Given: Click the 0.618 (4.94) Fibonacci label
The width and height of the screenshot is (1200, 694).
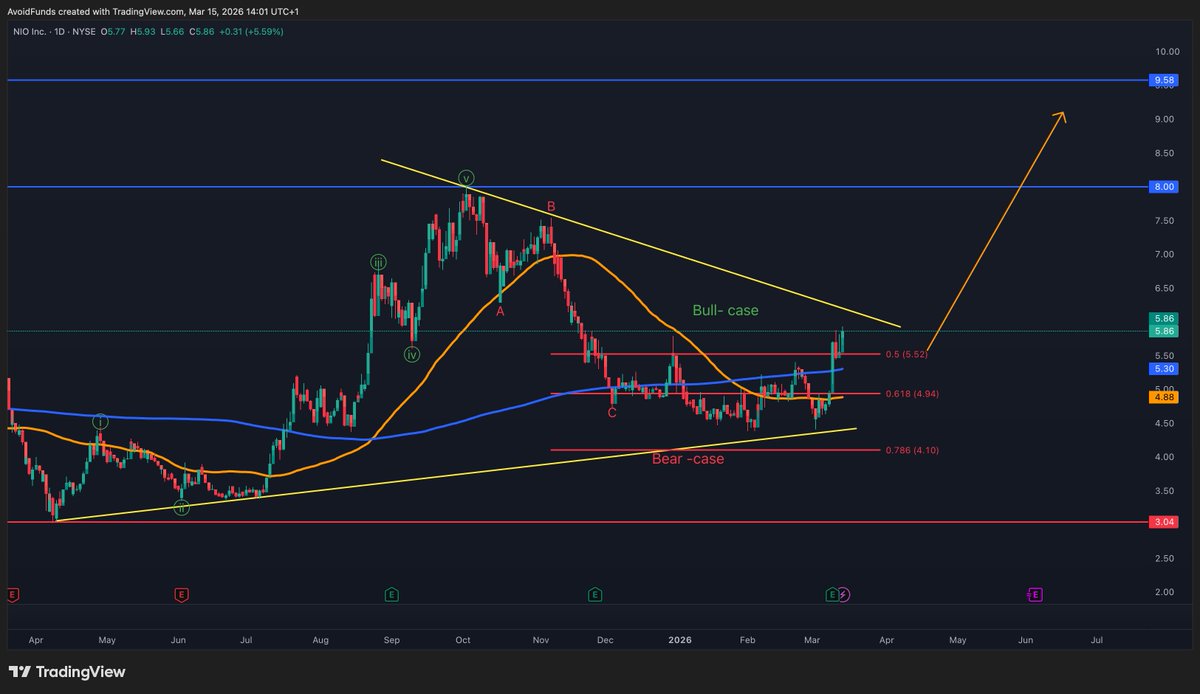Looking at the screenshot, I should click(911, 394).
